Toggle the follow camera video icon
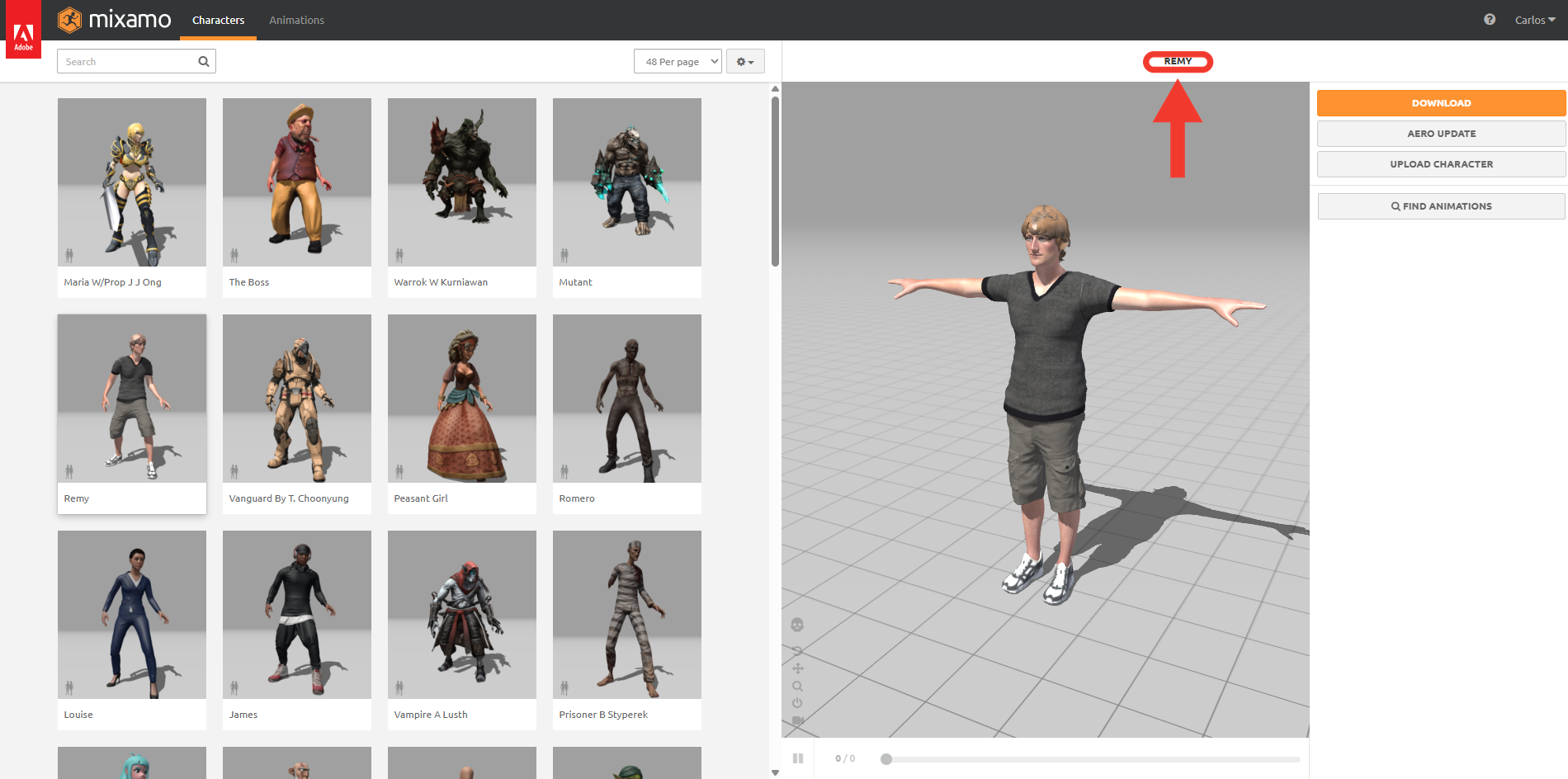 point(797,720)
